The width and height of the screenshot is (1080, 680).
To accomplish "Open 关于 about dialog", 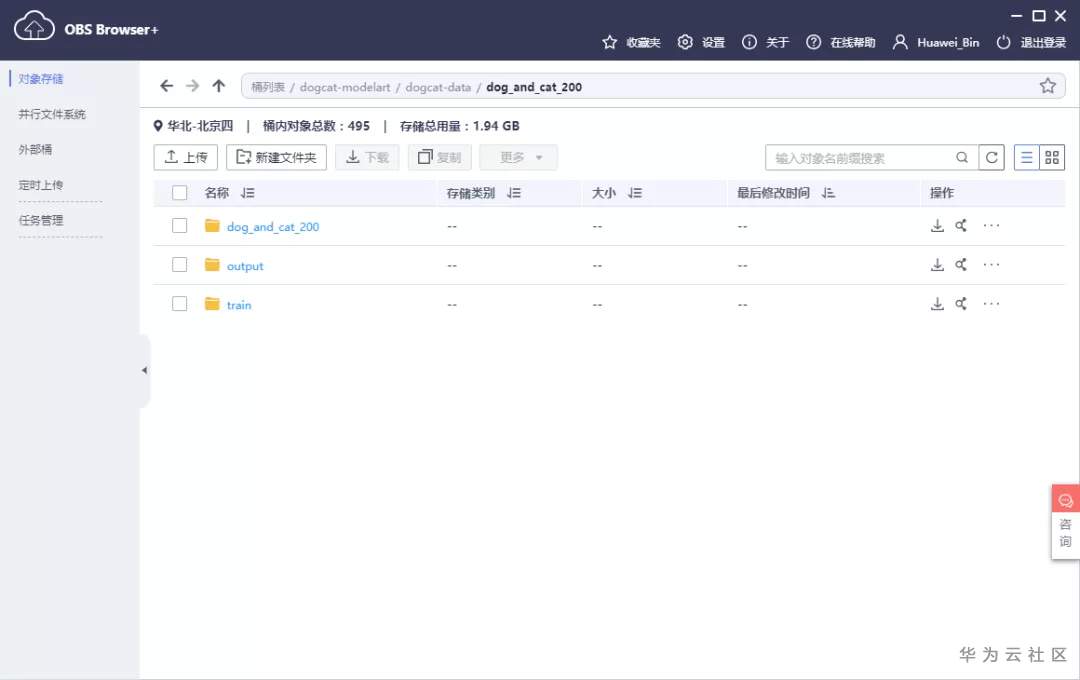I will [765, 43].
